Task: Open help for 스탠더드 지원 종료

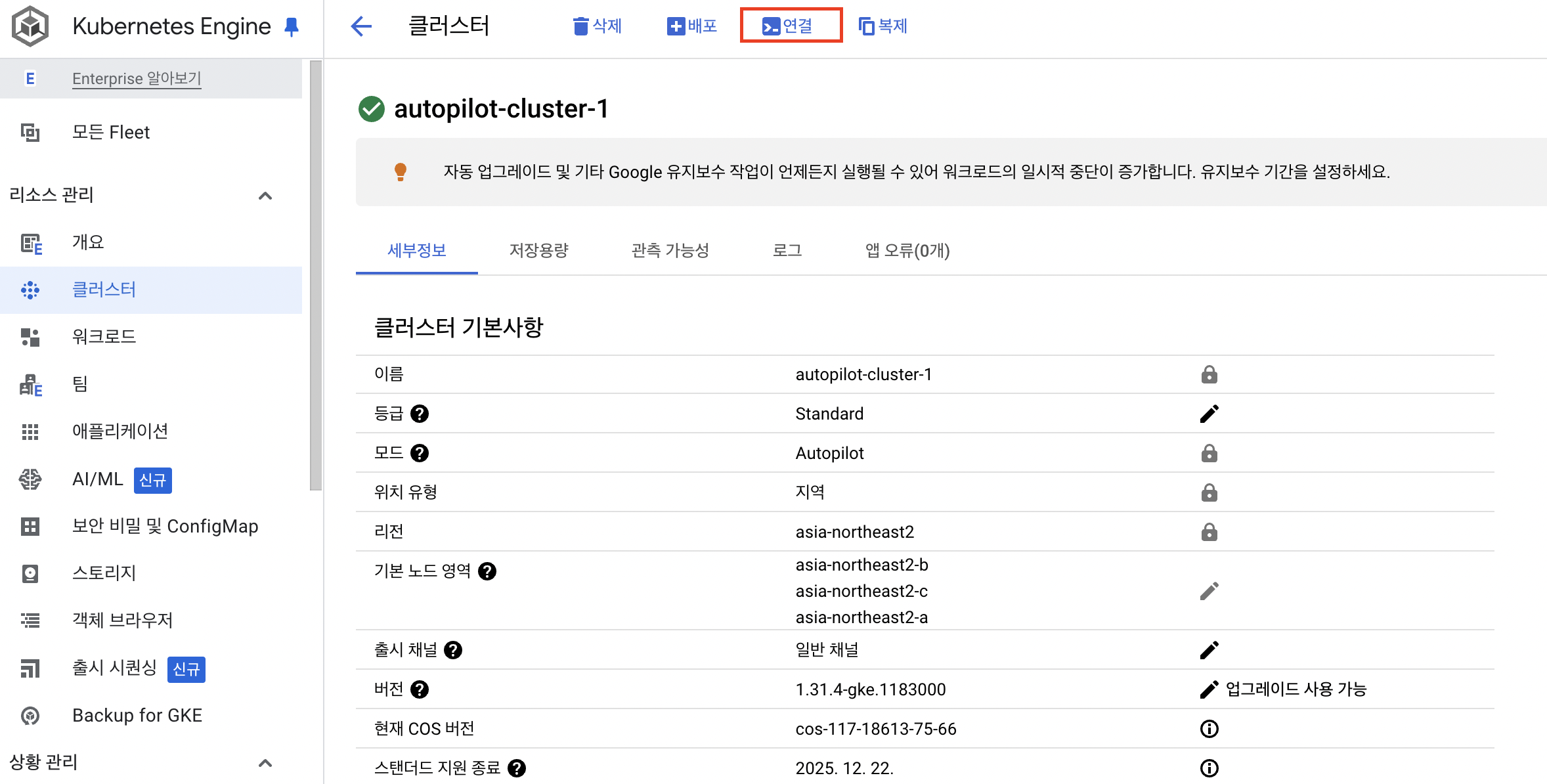Action: (x=517, y=768)
